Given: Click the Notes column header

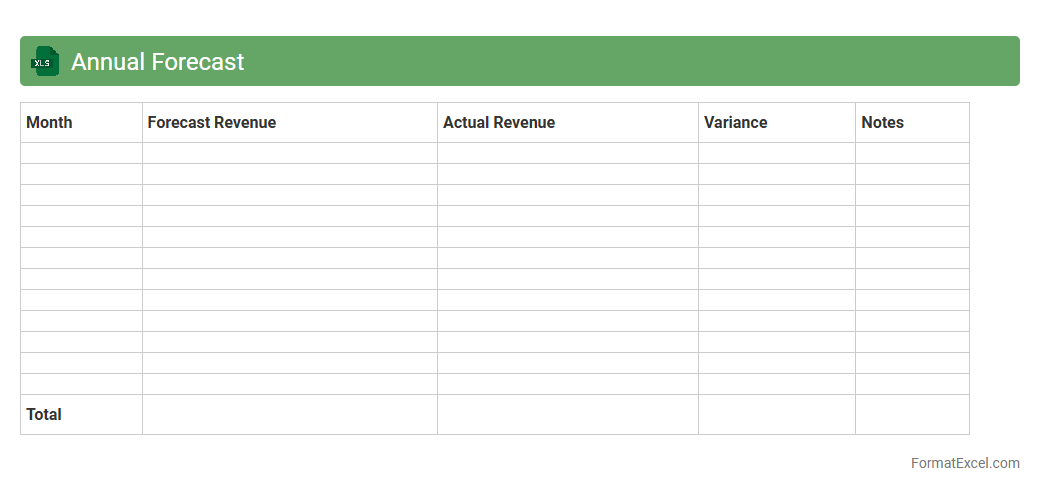Looking at the screenshot, I should [882, 122].
